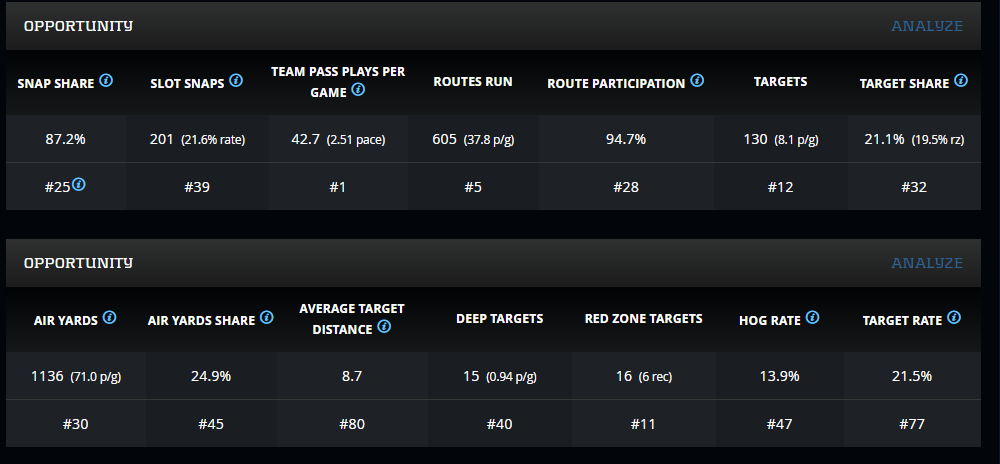
Task: Click the Target Share info icon
Action: [x=961, y=80]
